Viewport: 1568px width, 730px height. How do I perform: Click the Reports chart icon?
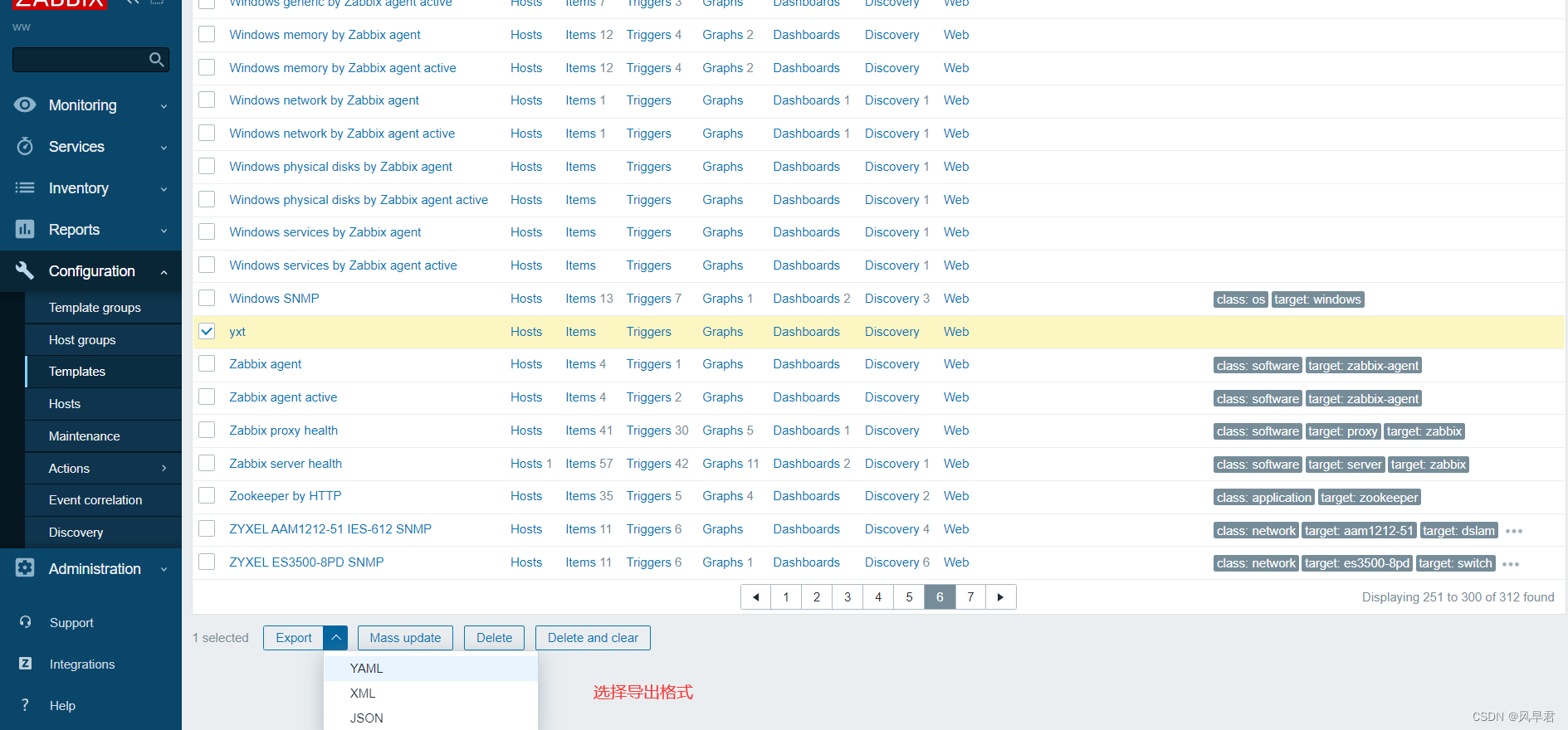25,229
